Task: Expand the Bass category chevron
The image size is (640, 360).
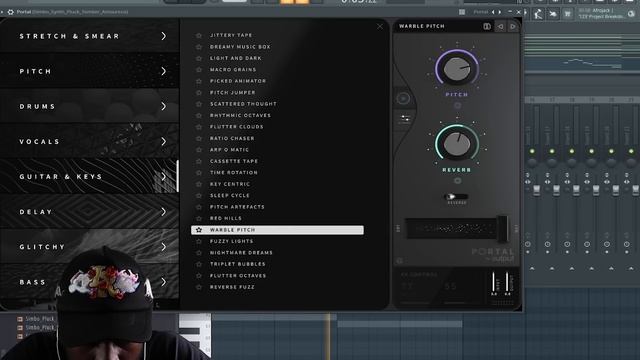Action: [164, 282]
